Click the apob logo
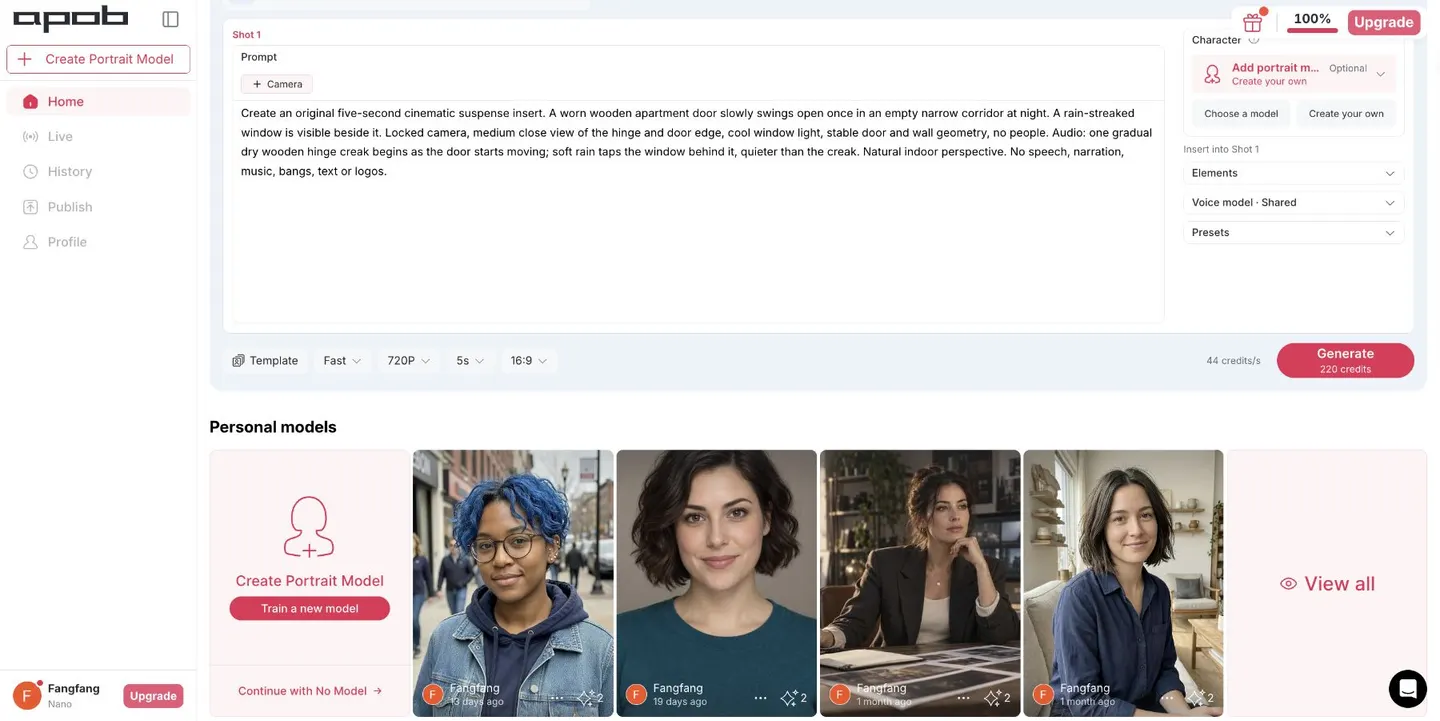 [70, 19]
